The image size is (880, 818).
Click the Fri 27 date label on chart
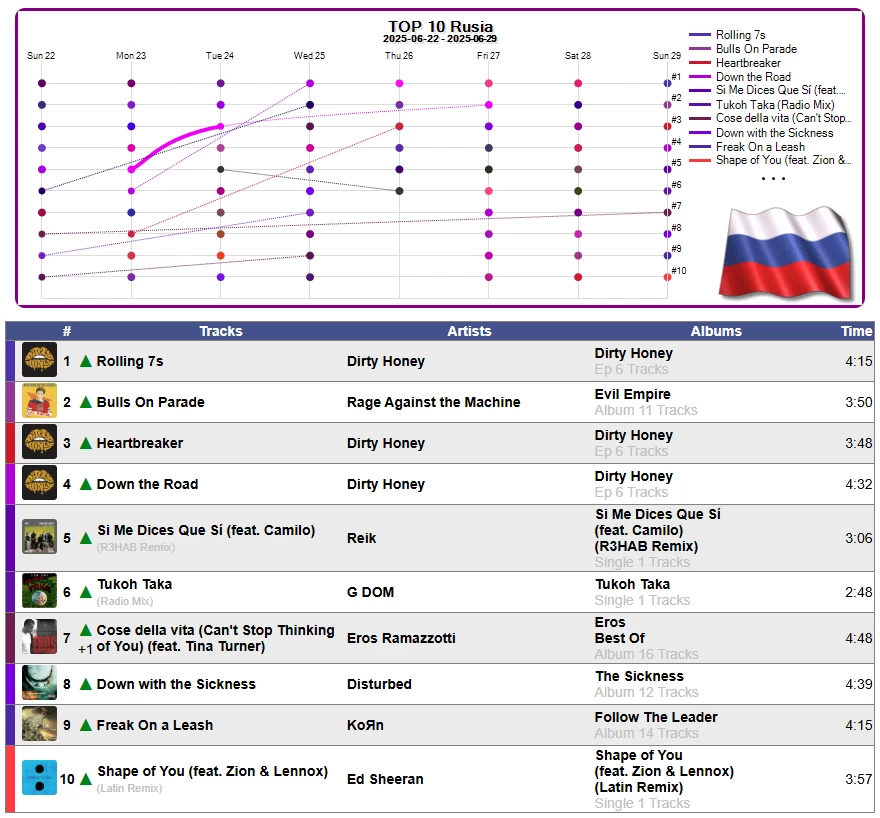point(488,56)
